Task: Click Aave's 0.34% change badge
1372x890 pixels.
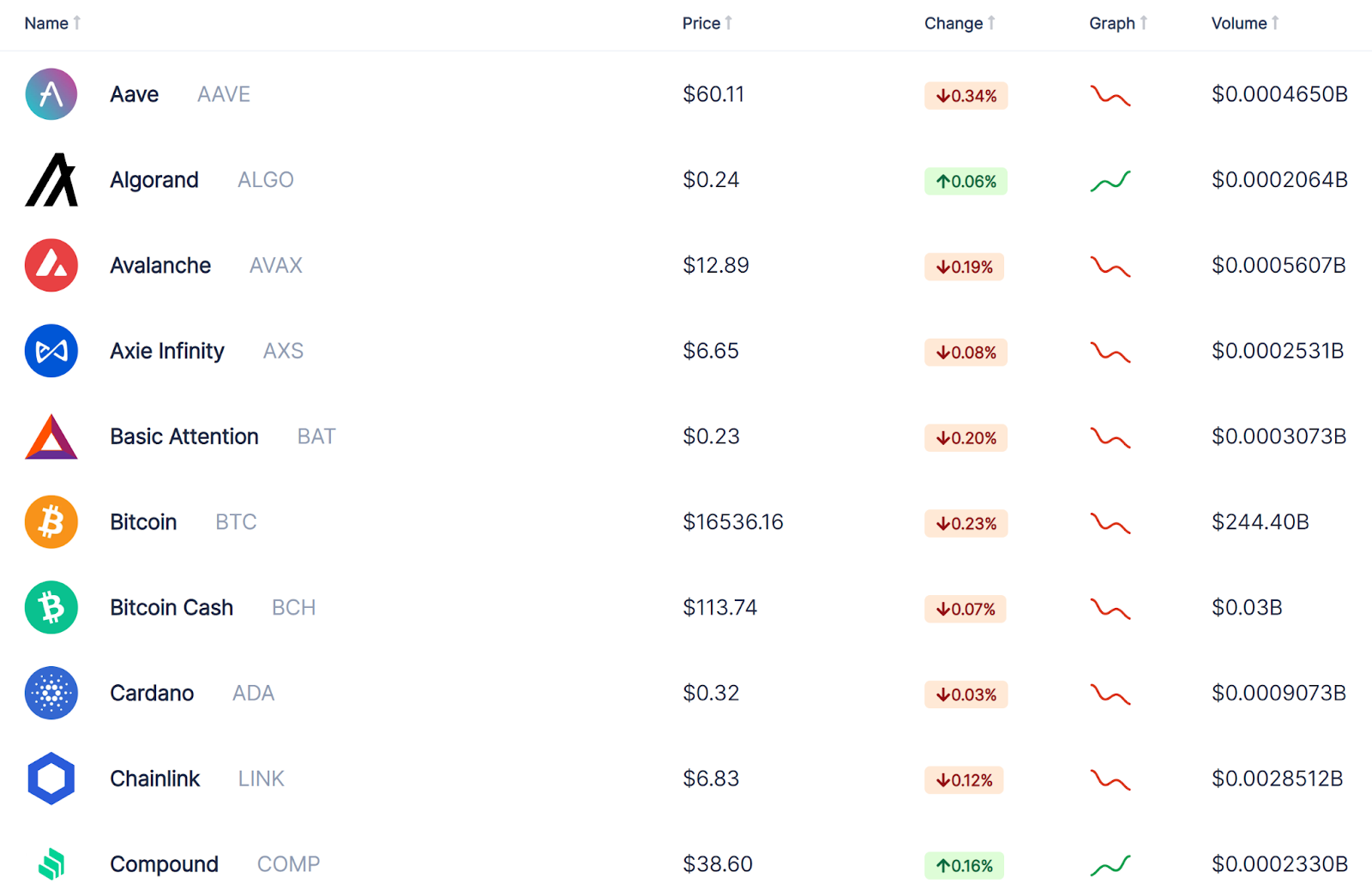Action: pyautogui.click(x=966, y=96)
